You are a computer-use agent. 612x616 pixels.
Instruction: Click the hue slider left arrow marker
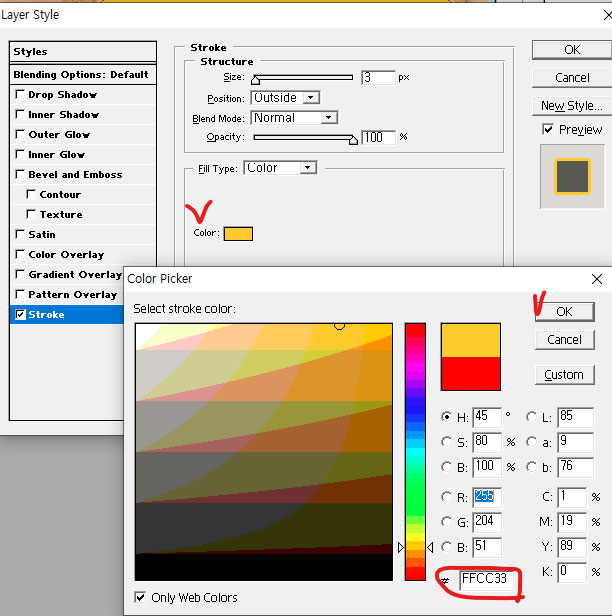coord(401,547)
